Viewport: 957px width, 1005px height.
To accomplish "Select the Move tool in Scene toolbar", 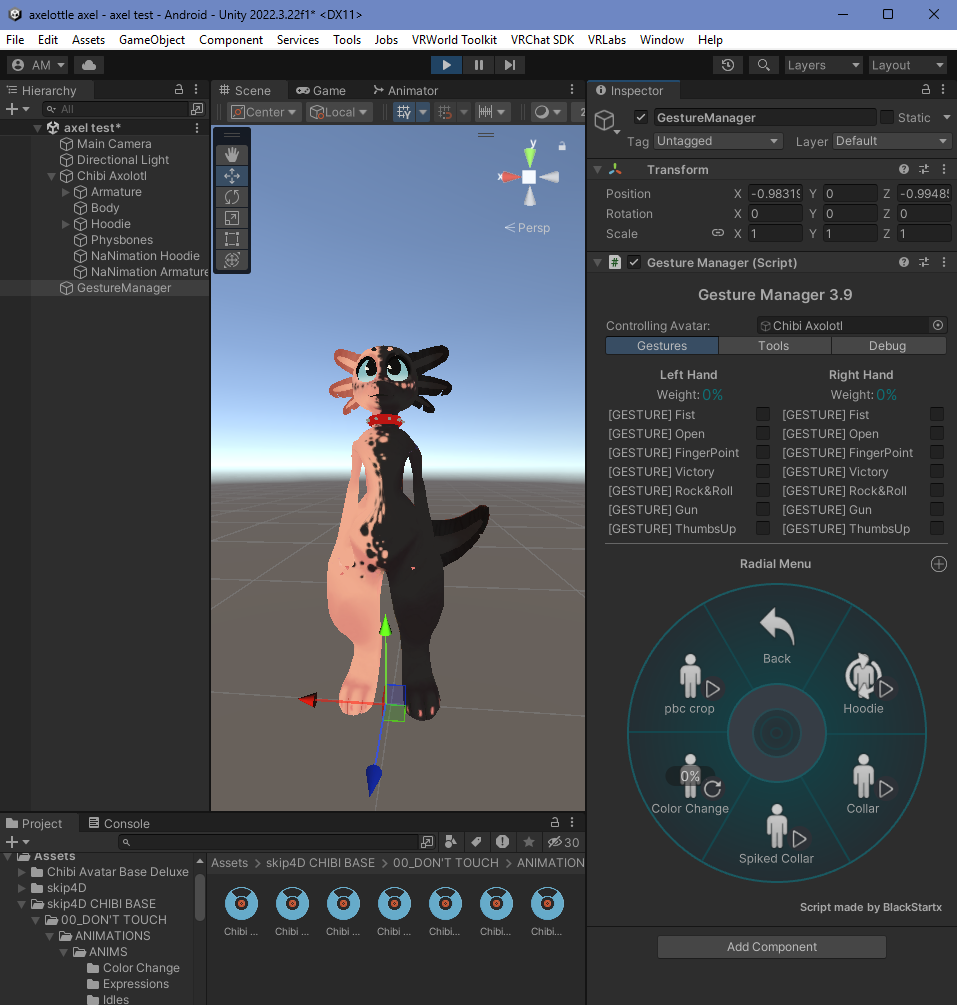I will point(231,176).
